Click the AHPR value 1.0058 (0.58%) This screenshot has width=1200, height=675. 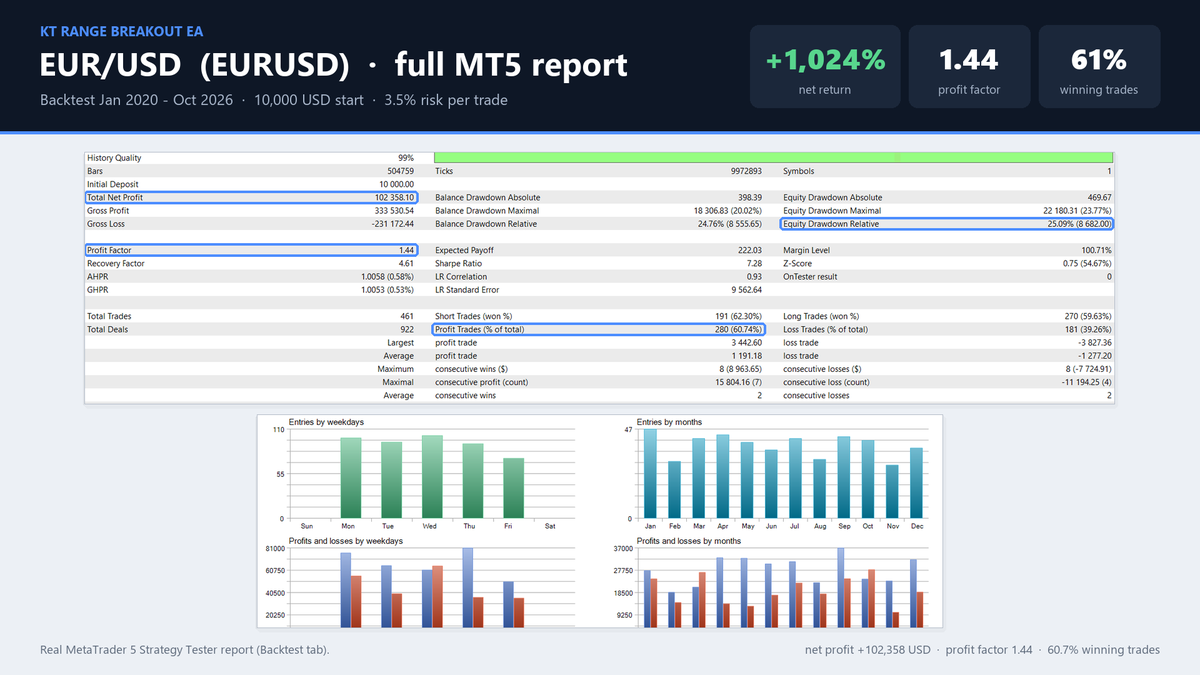click(x=387, y=276)
